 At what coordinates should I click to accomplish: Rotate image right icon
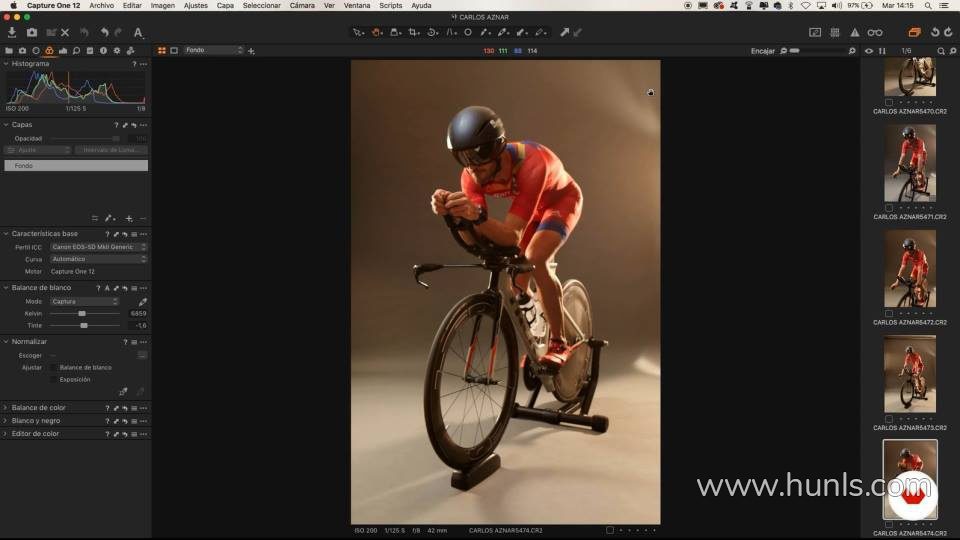pyautogui.click(x=948, y=32)
